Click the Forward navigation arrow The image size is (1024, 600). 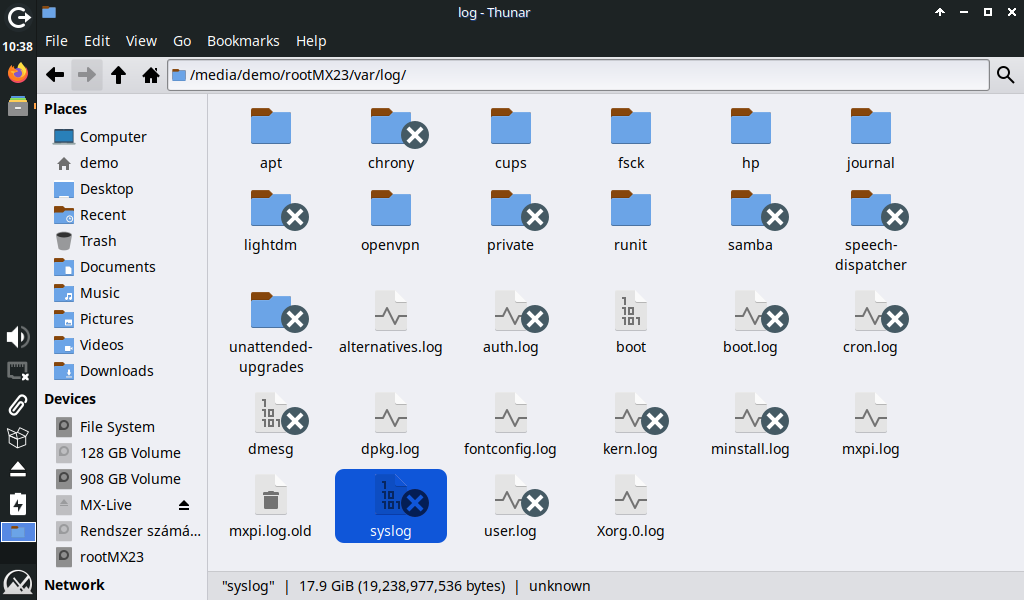pyautogui.click(x=87, y=75)
